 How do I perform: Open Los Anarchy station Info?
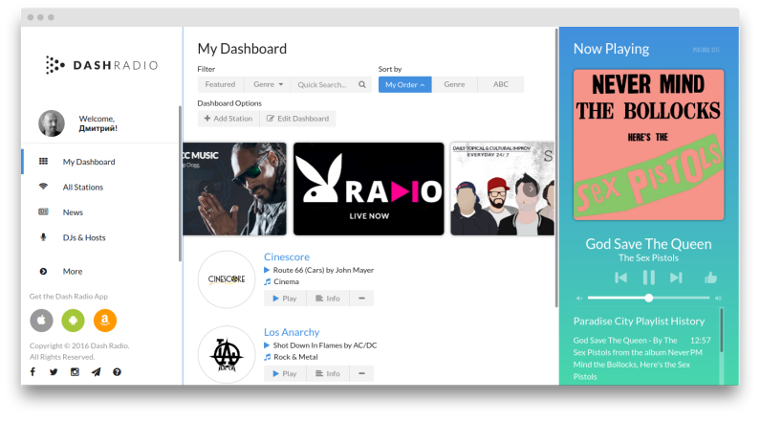(328, 374)
